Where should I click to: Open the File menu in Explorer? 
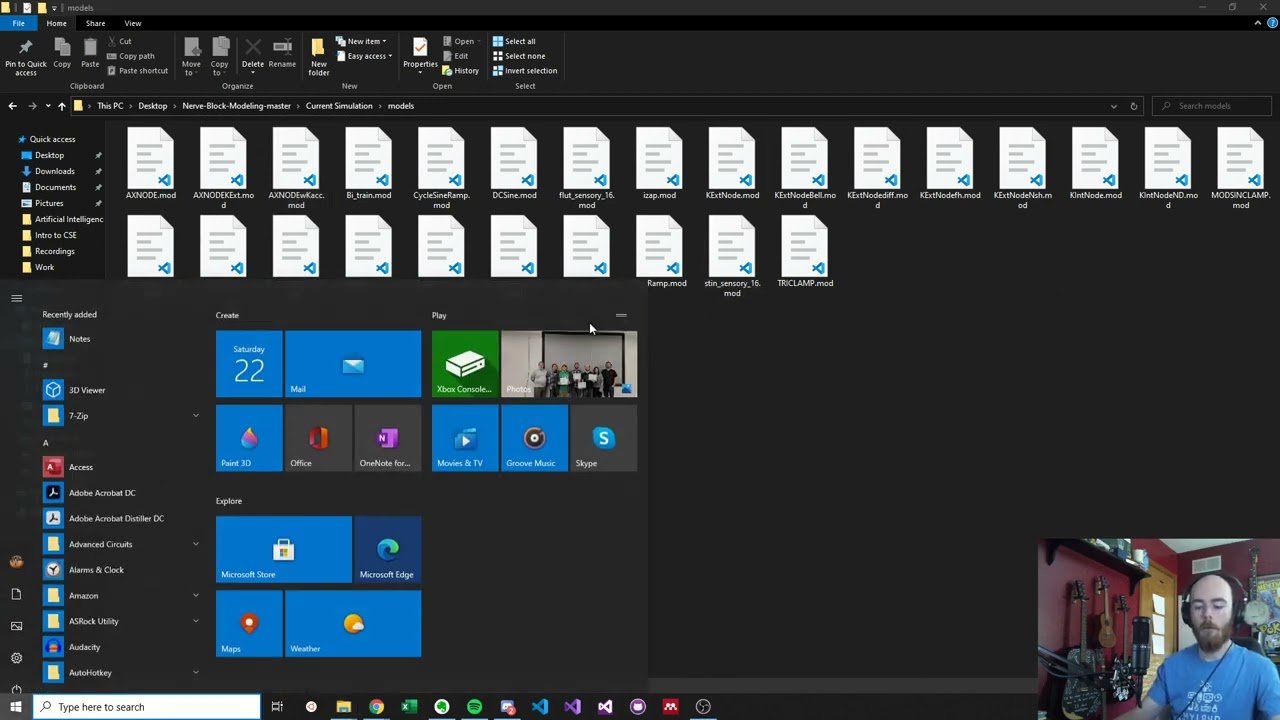[x=18, y=23]
